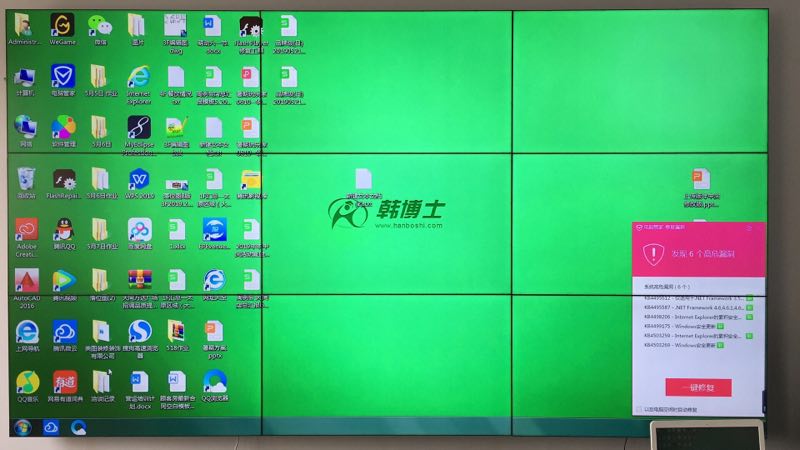This screenshot has height=450, width=800.
Task: Click the Windows Start orb
Action: coord(22,427)
